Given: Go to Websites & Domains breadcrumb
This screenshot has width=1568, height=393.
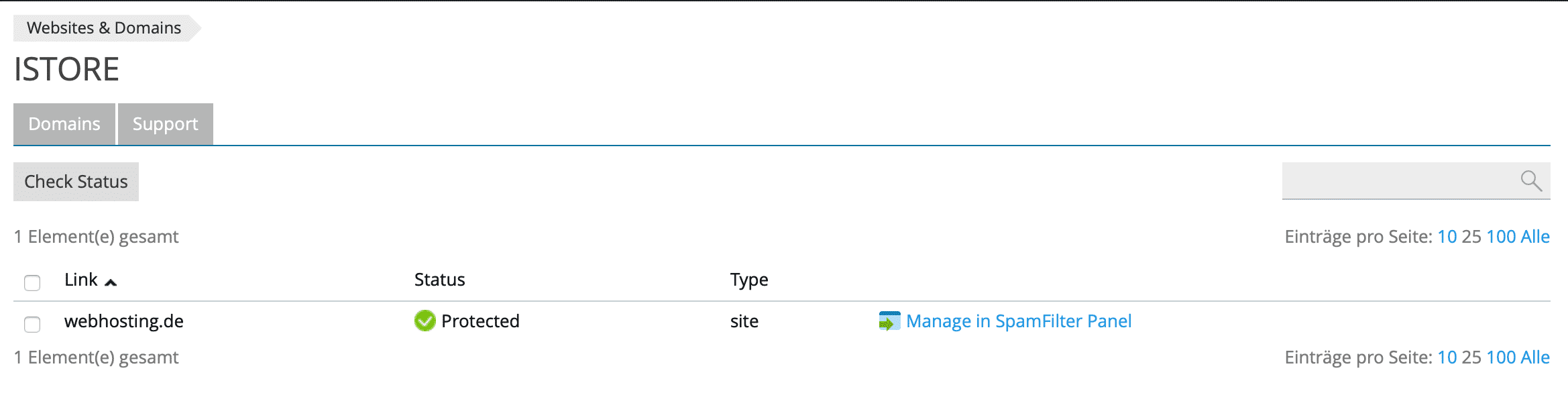Looking at the screenshot, I should 104,28.
